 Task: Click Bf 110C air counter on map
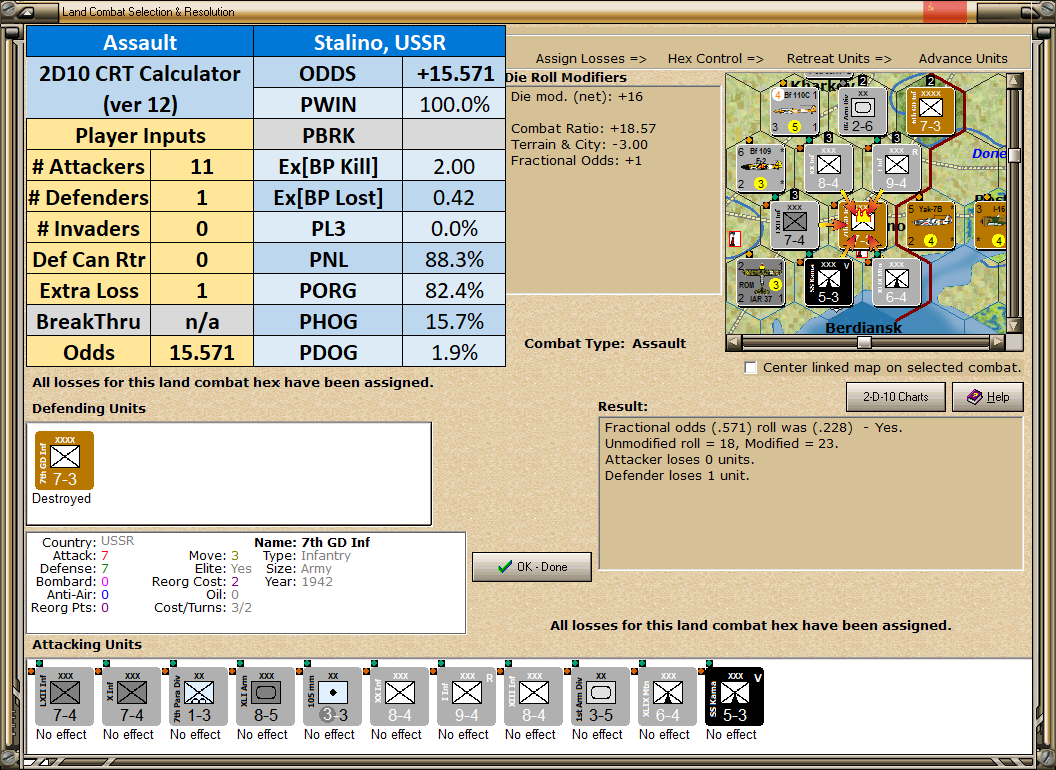[795, 110]
